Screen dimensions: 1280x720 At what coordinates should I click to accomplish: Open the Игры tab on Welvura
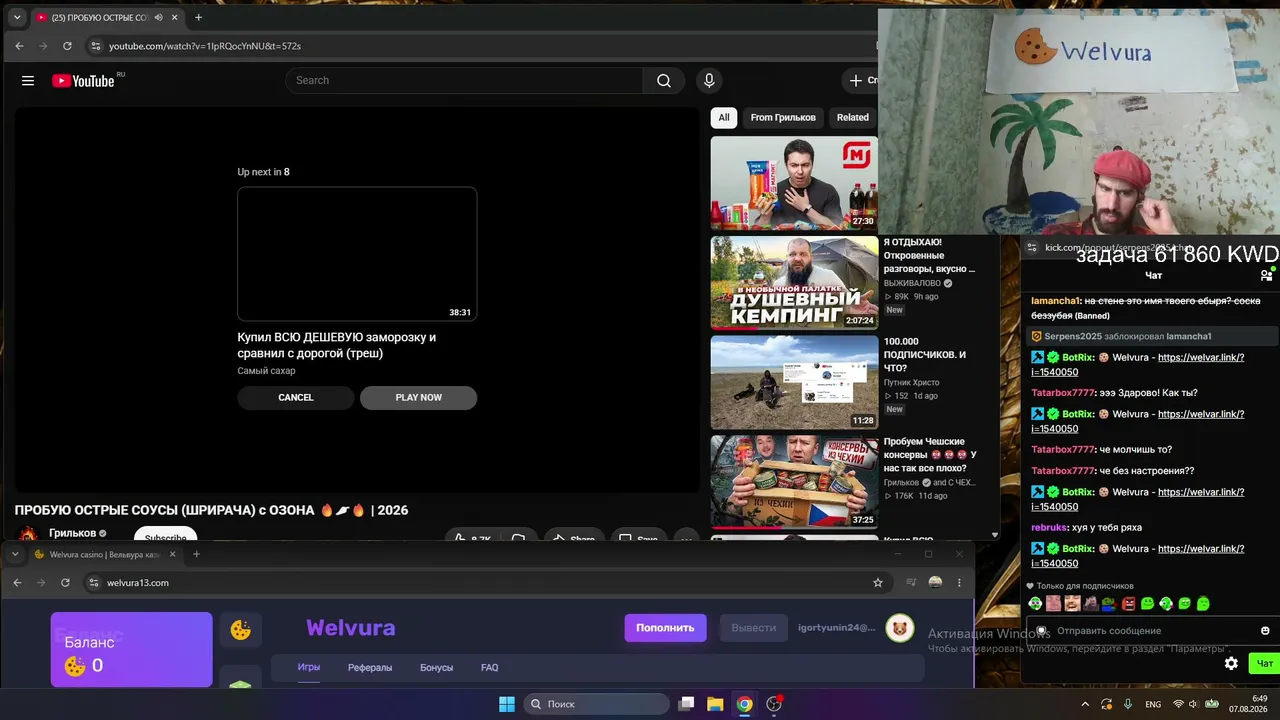click(x=308, y=667)
